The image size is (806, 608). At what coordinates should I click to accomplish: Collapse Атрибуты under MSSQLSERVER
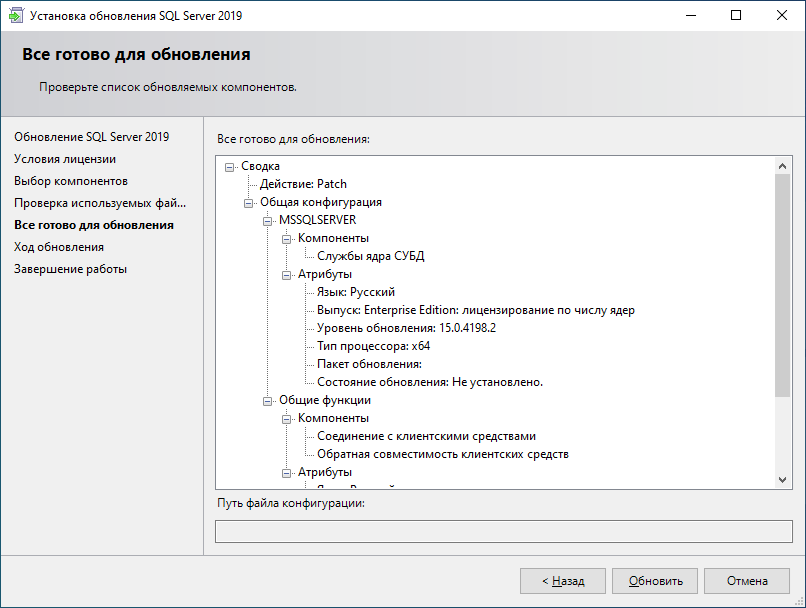pyautogui.click(x=286, y=275)
